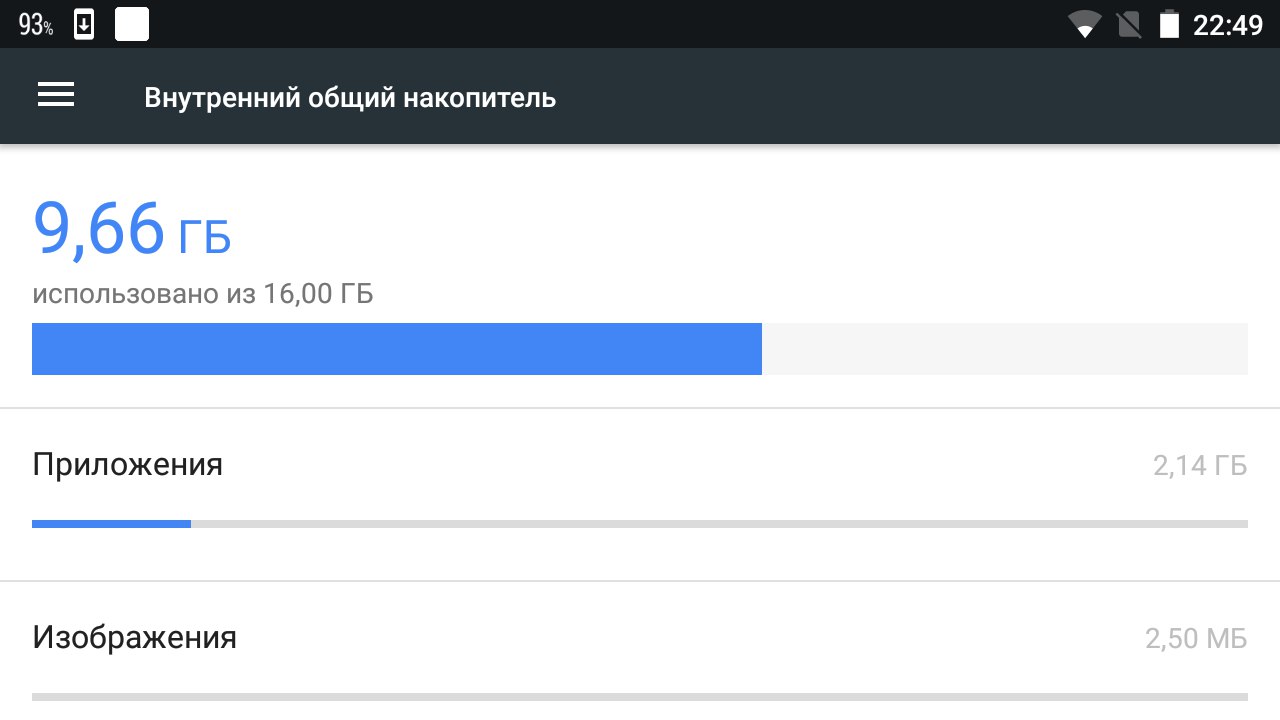
Task: Tap the 2,14 ГБ apps size value
Action: click(1199, 466)
